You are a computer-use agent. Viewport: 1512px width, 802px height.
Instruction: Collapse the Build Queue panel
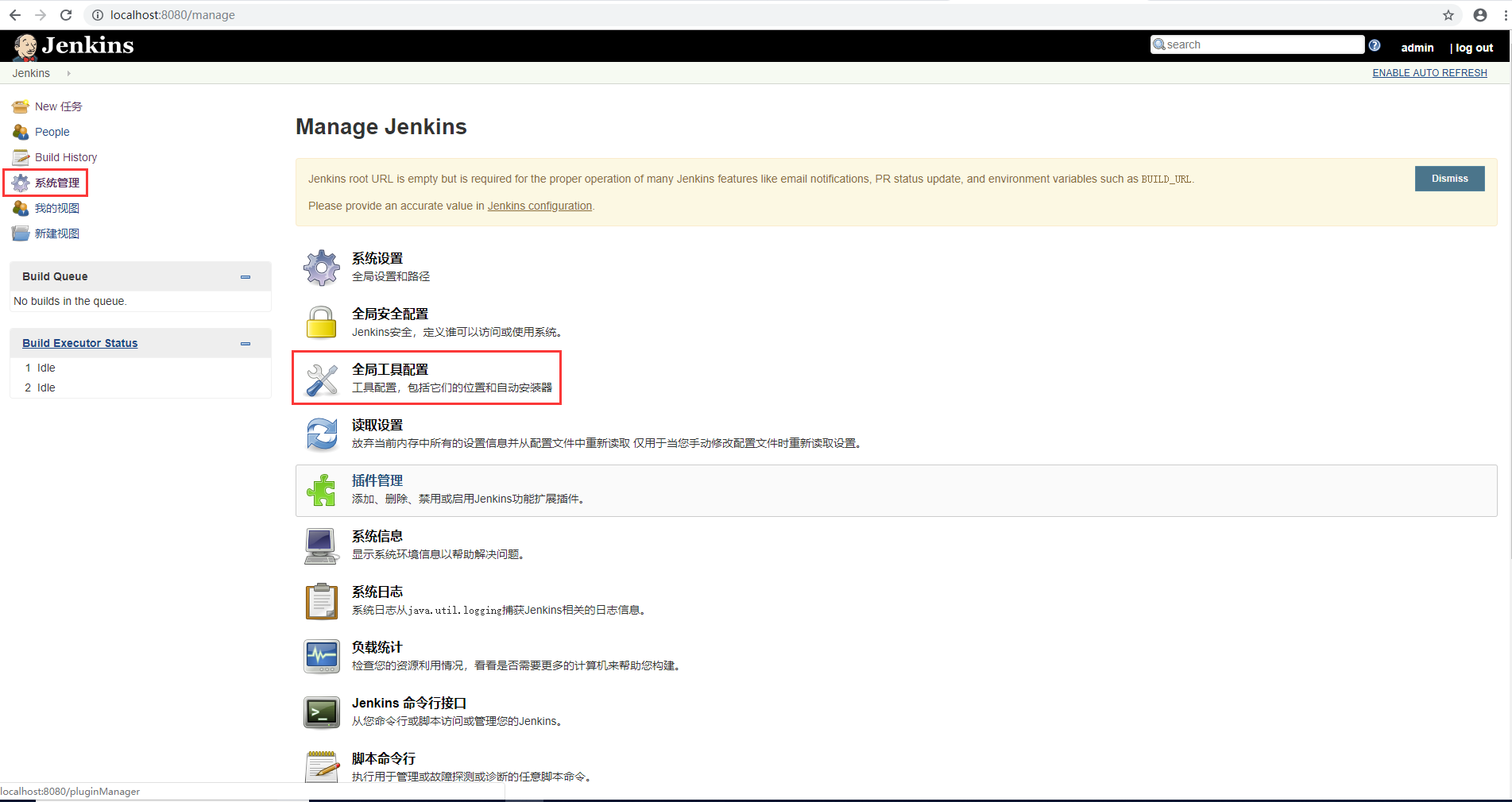pos(246,277)
